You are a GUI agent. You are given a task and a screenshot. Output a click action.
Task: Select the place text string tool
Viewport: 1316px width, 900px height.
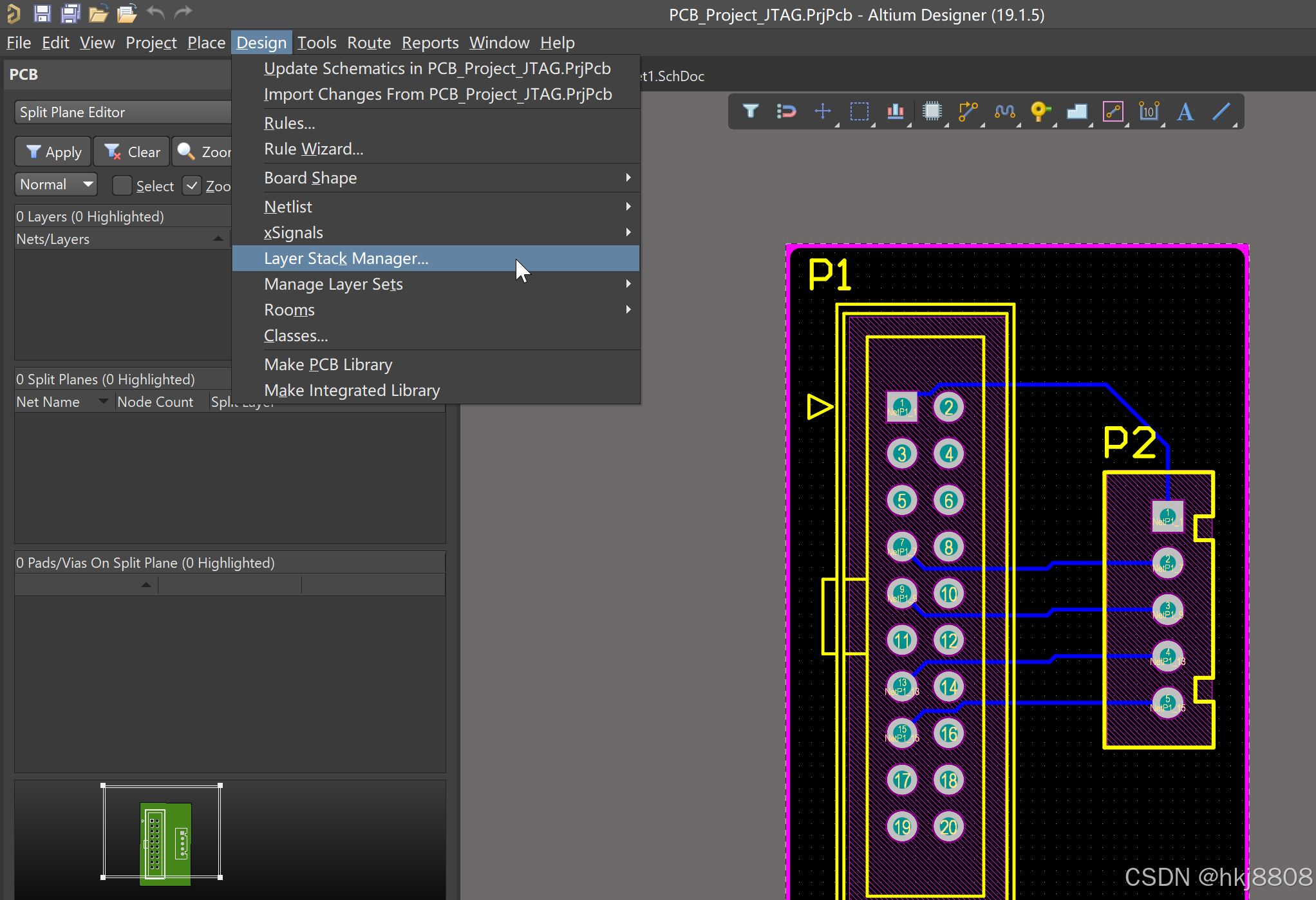(x=1185, y=111)
